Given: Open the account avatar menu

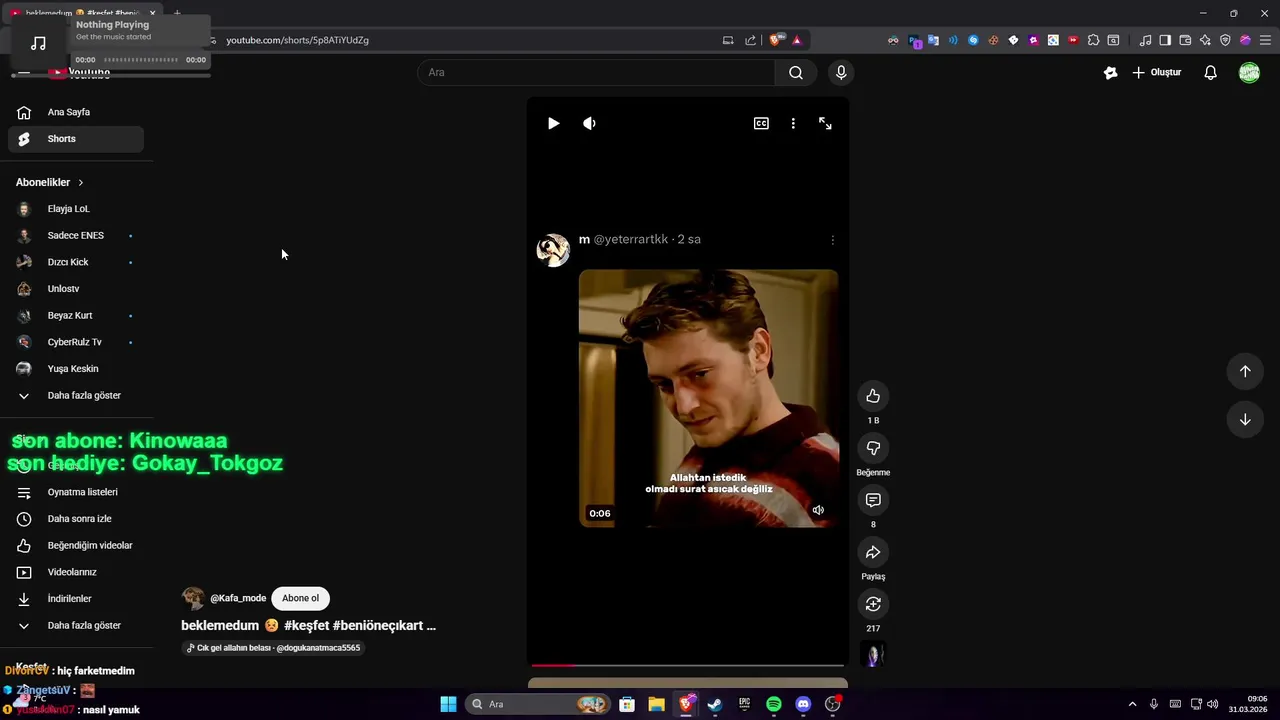Looking at the screenshot, I should pyautogui.click(x=1249, y=72).
